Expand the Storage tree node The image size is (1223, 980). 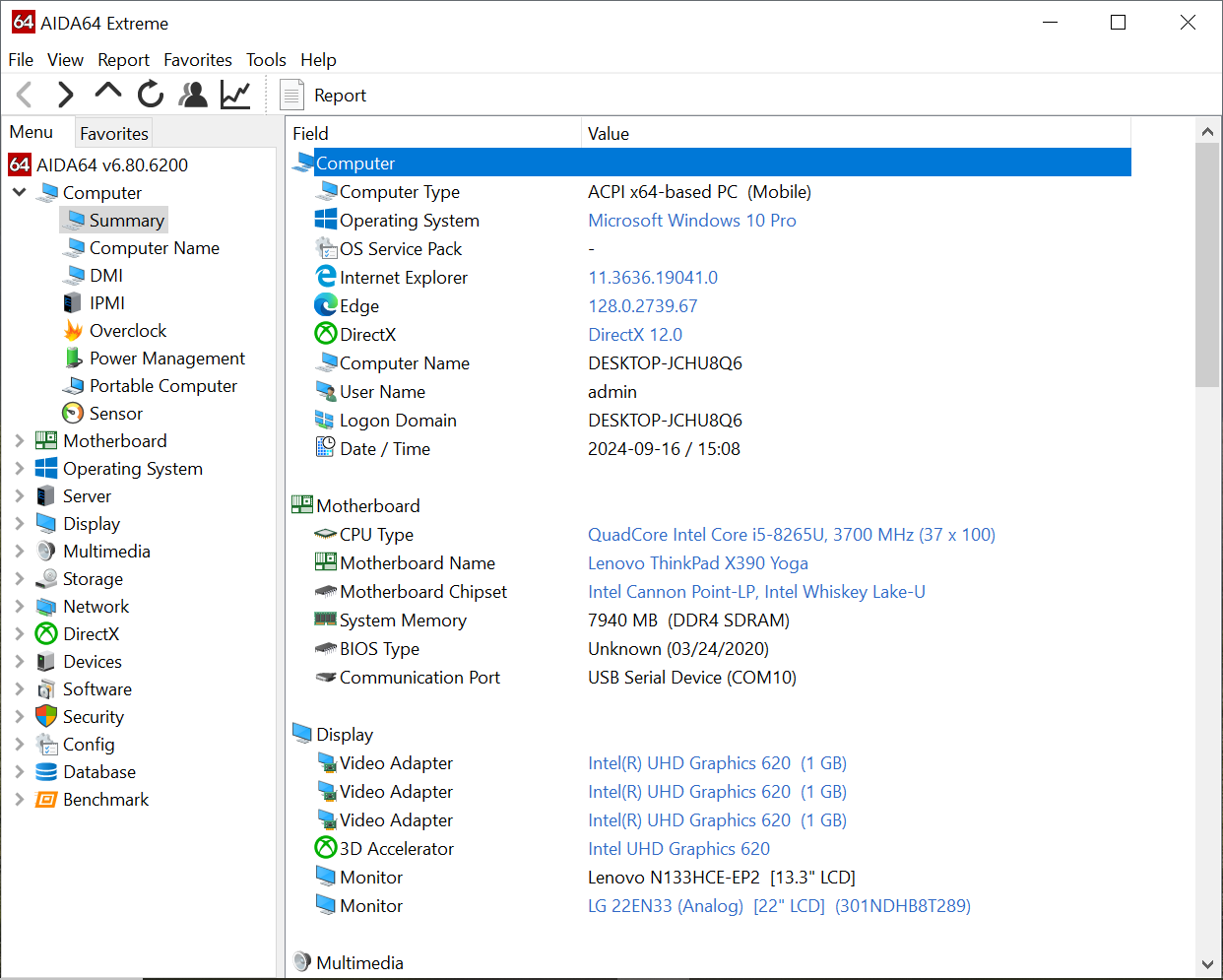[19, 578]
